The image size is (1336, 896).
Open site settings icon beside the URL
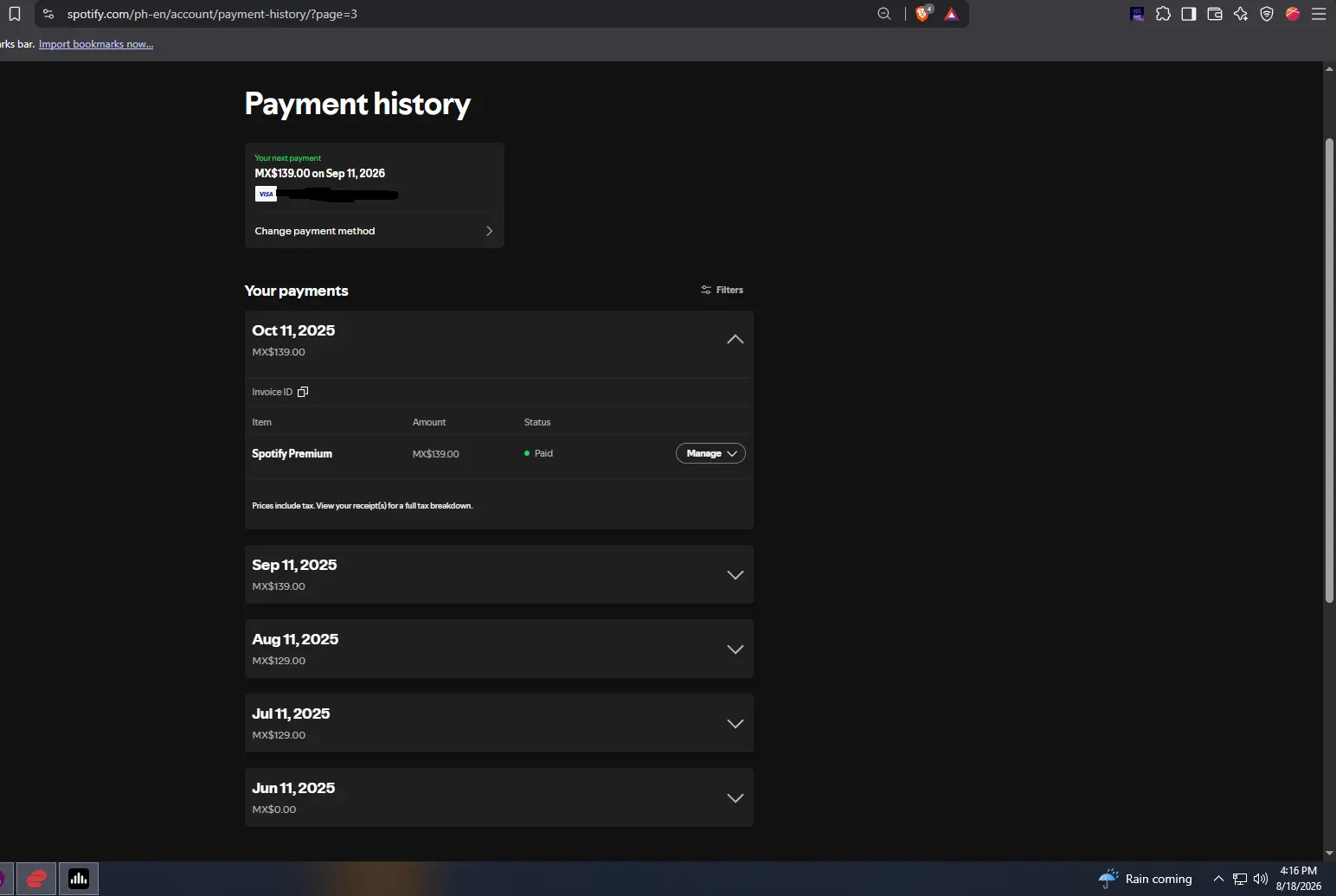point(48,14)
